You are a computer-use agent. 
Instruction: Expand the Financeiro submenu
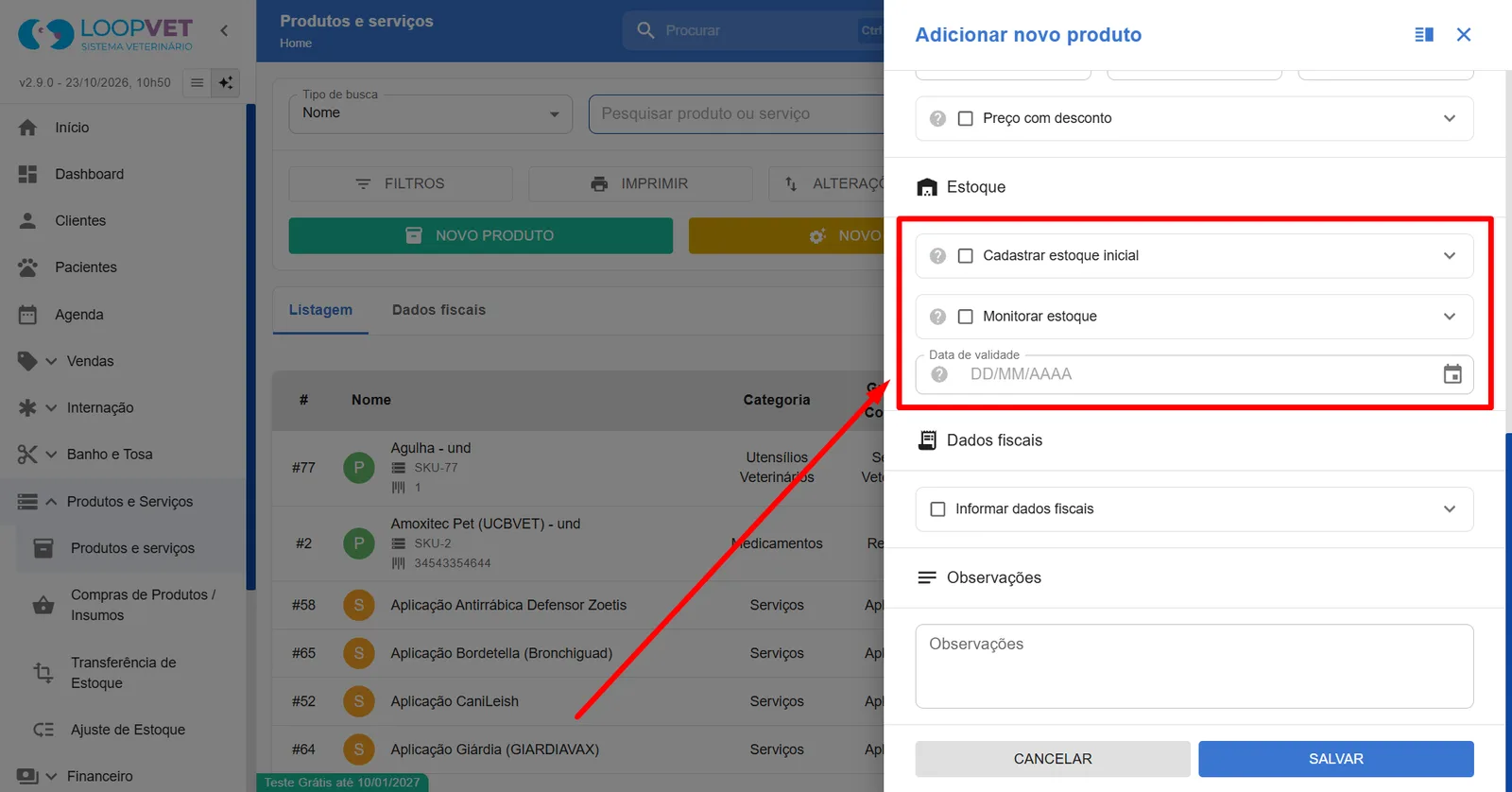point(51,776)
